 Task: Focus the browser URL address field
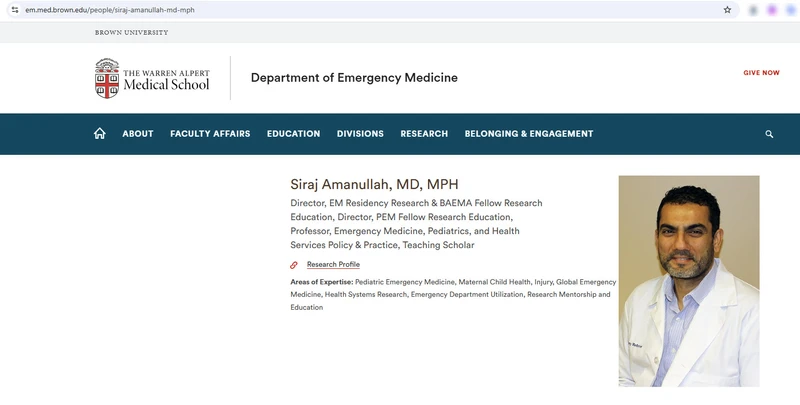[367, 10]
